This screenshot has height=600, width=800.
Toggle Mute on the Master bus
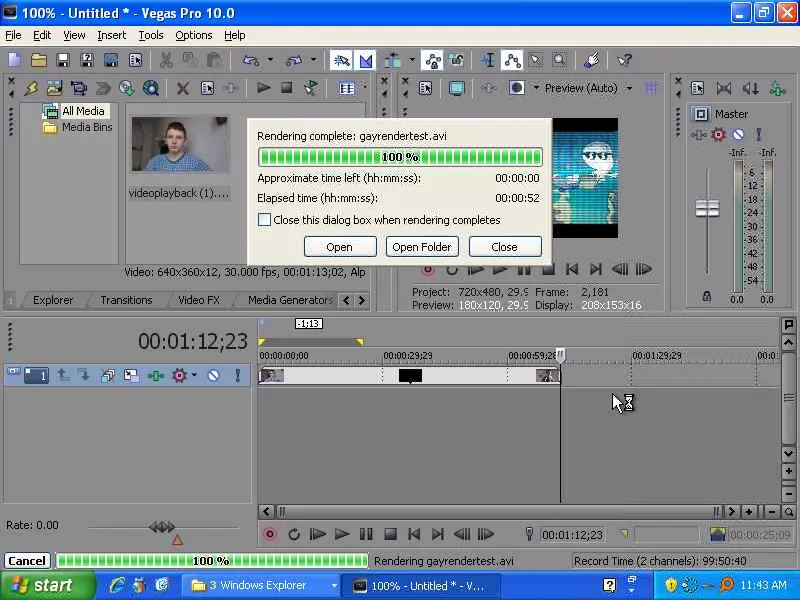(x=738, y=135)
